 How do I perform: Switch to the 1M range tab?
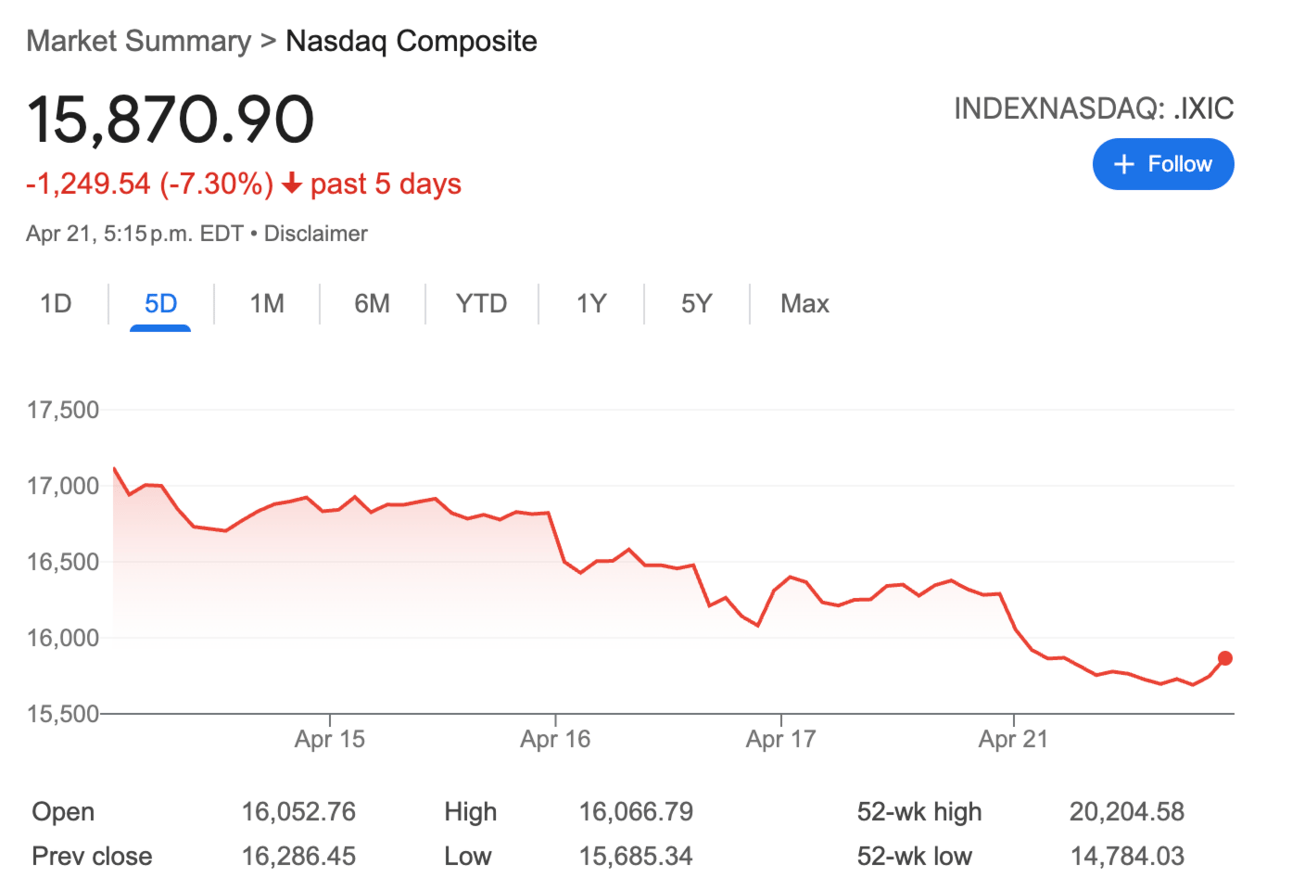click(267, 303)
